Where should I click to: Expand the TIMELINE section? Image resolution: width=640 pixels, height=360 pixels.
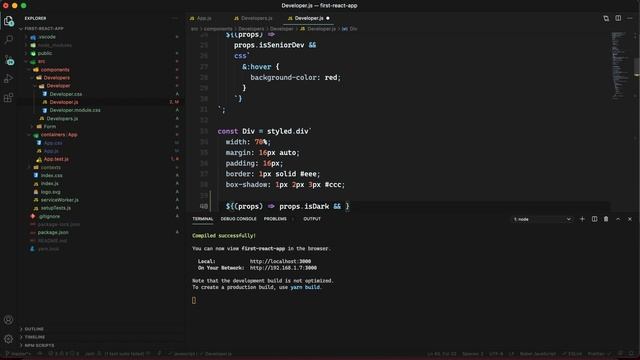tap(35, 337)
